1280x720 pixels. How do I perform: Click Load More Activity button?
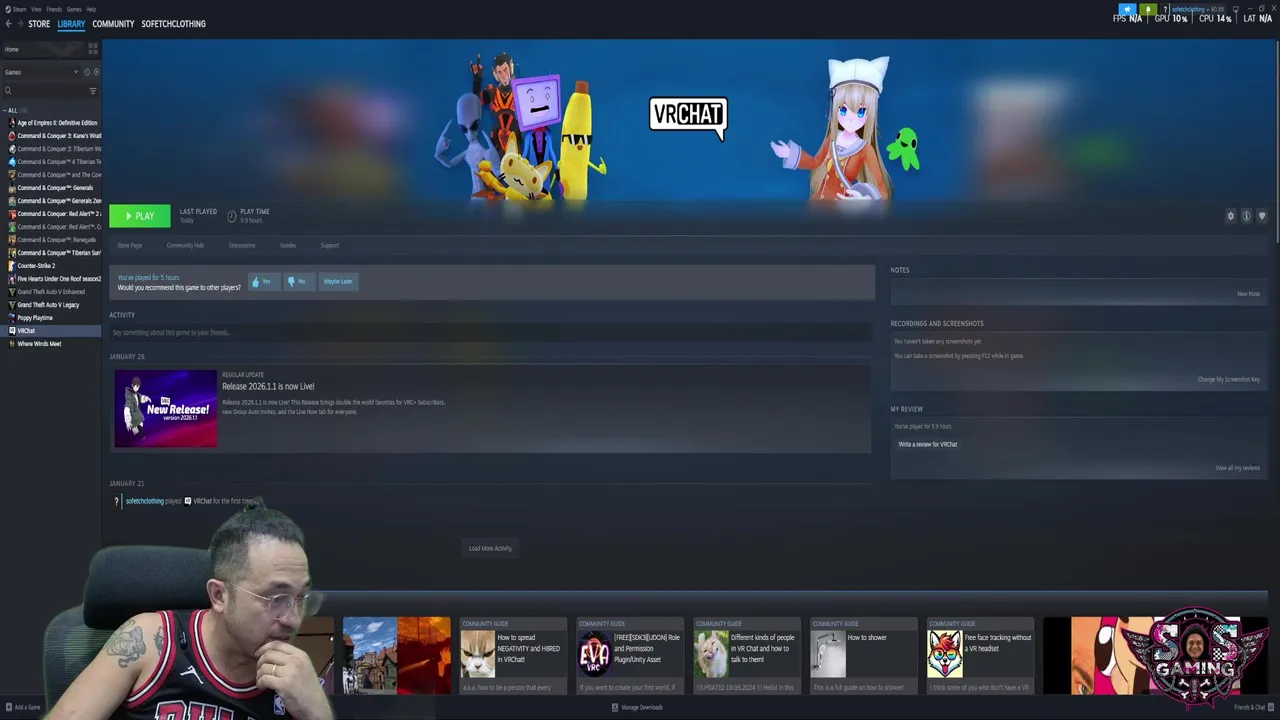(x=490, y=548)
